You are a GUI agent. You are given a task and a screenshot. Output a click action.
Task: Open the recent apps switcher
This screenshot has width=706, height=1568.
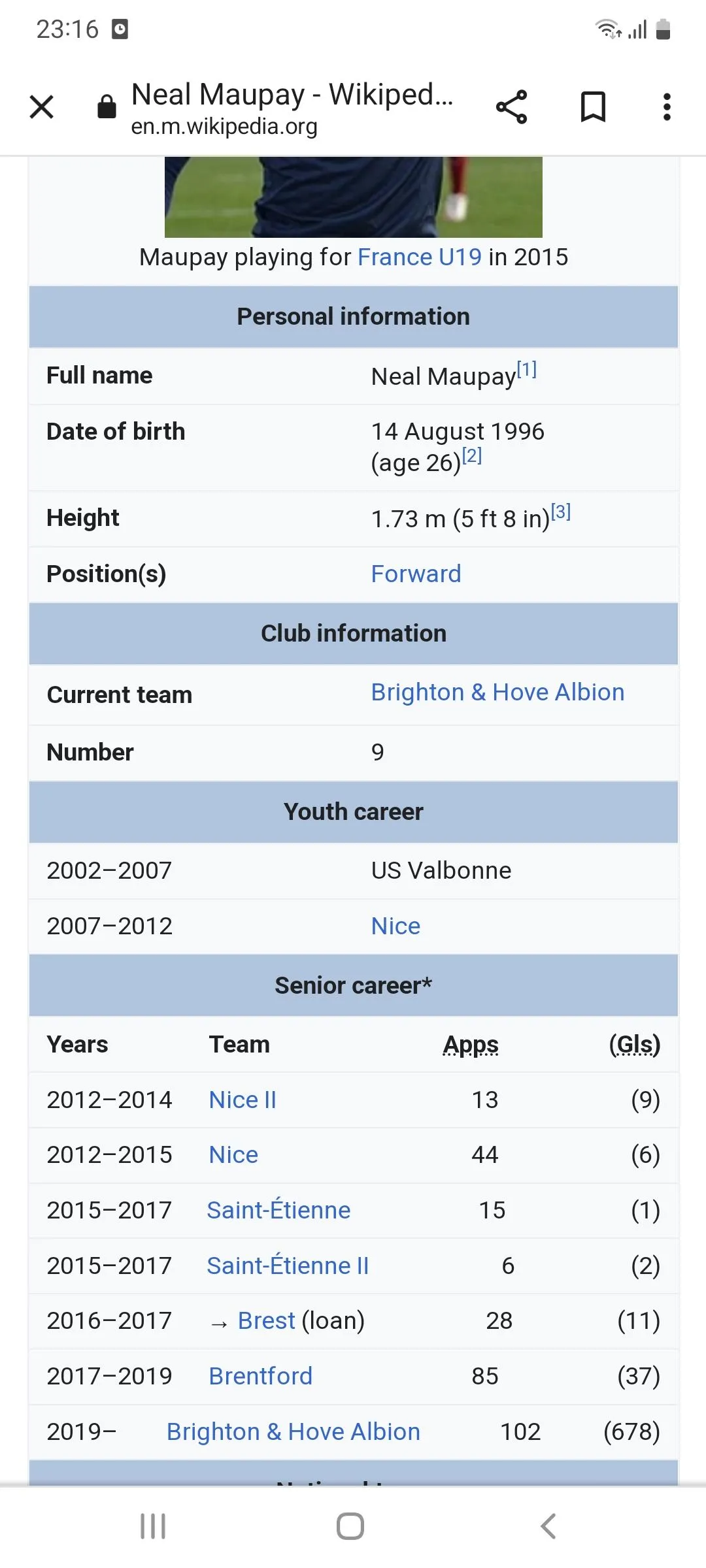pos(153,1526)
